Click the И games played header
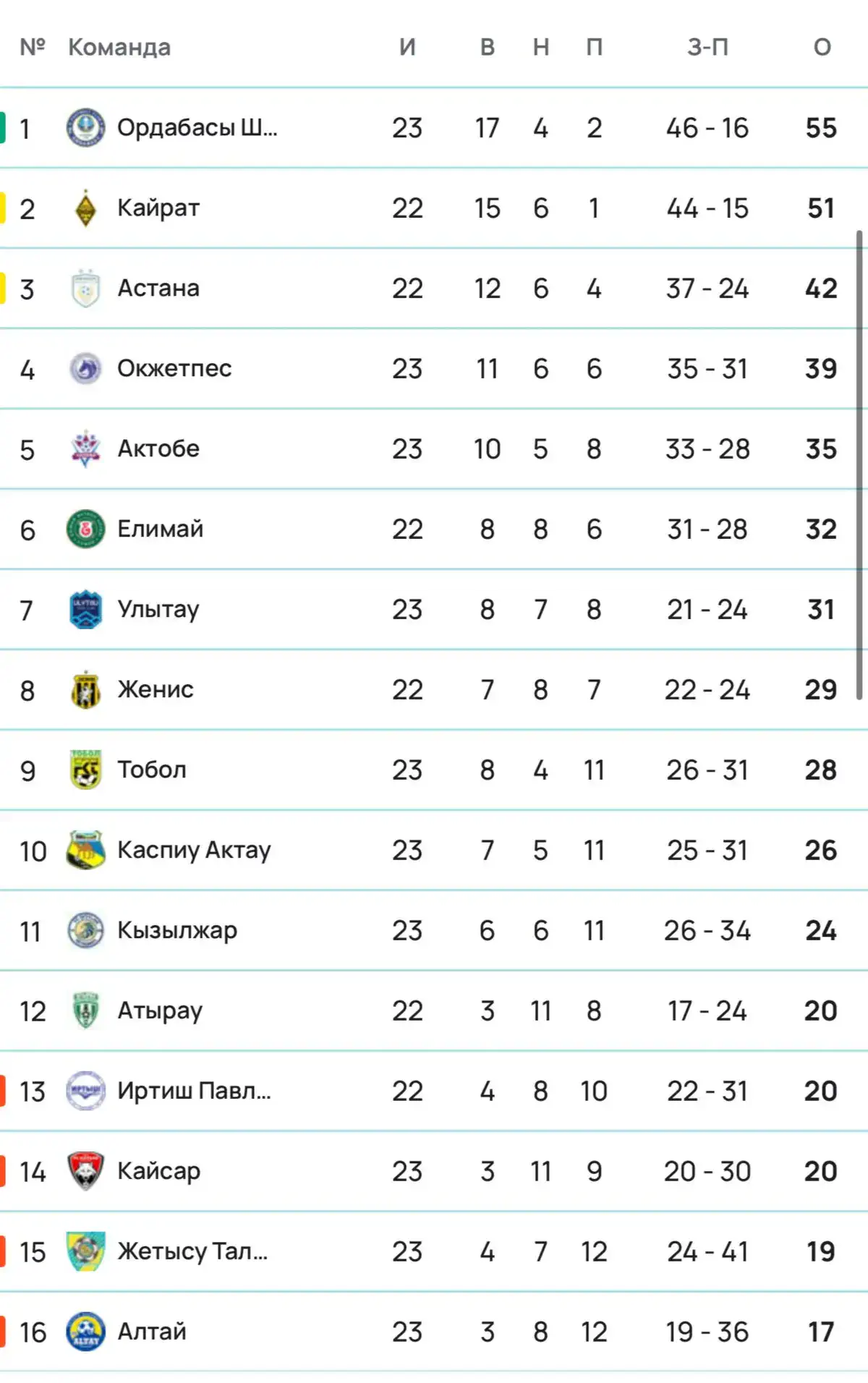Viewport: 868px width, 1383px height. point(407,47)
